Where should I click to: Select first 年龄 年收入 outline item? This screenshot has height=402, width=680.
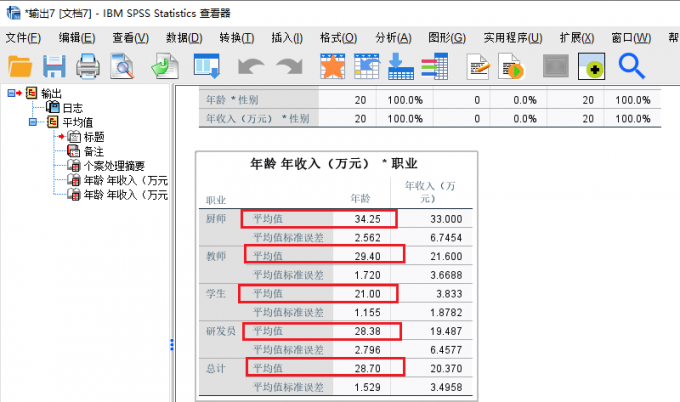(125, 180)
